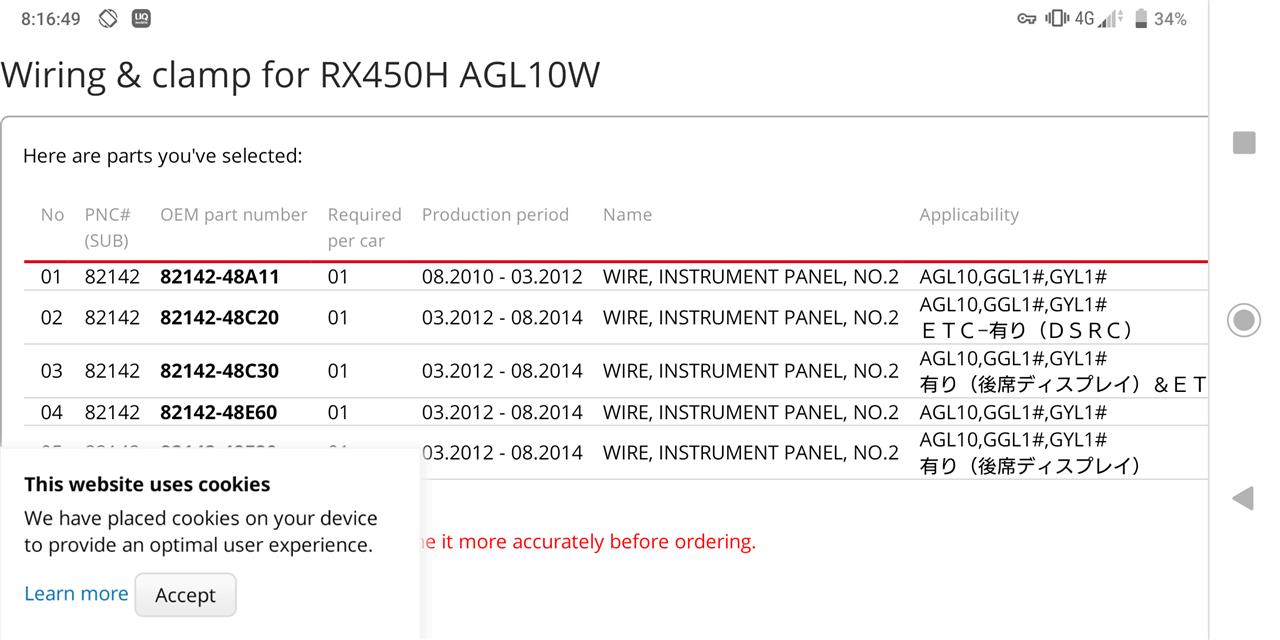Click the part name in the 82142-48C20 row
This screenshot has height=640, width=1280.
751,318
